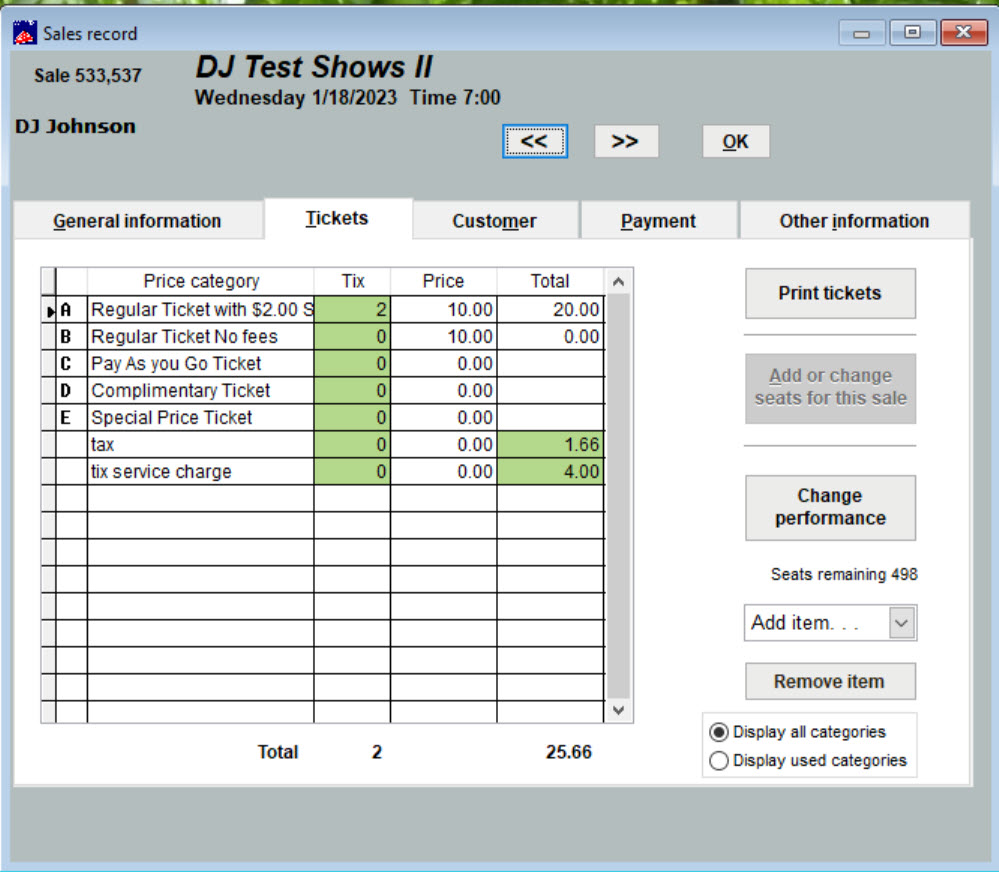This screenshot has width=999, height=872.
Task: Open the Add item dropdown
Action: coord(901,623)
